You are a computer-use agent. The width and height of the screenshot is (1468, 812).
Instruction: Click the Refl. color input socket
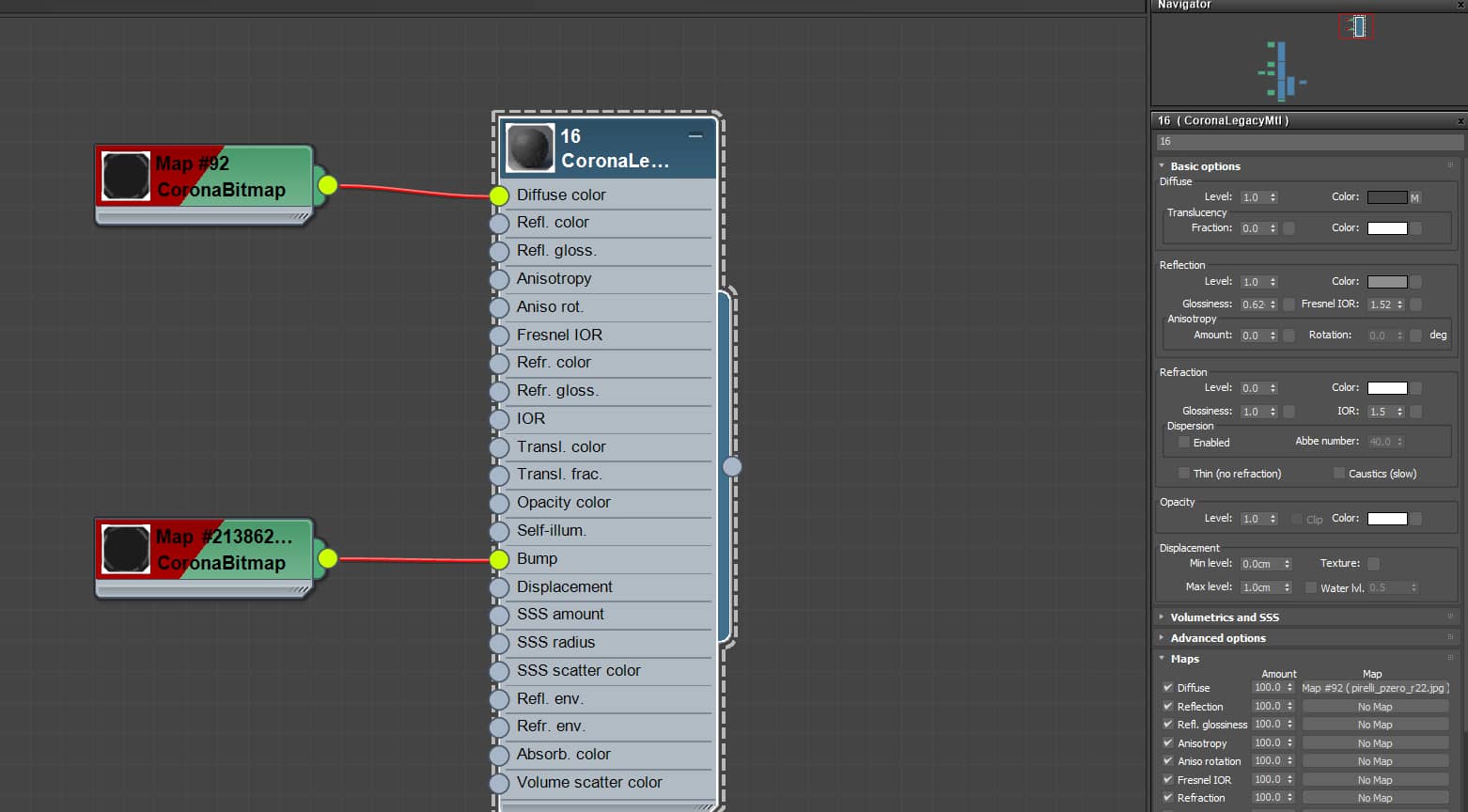tap(499, 224)
